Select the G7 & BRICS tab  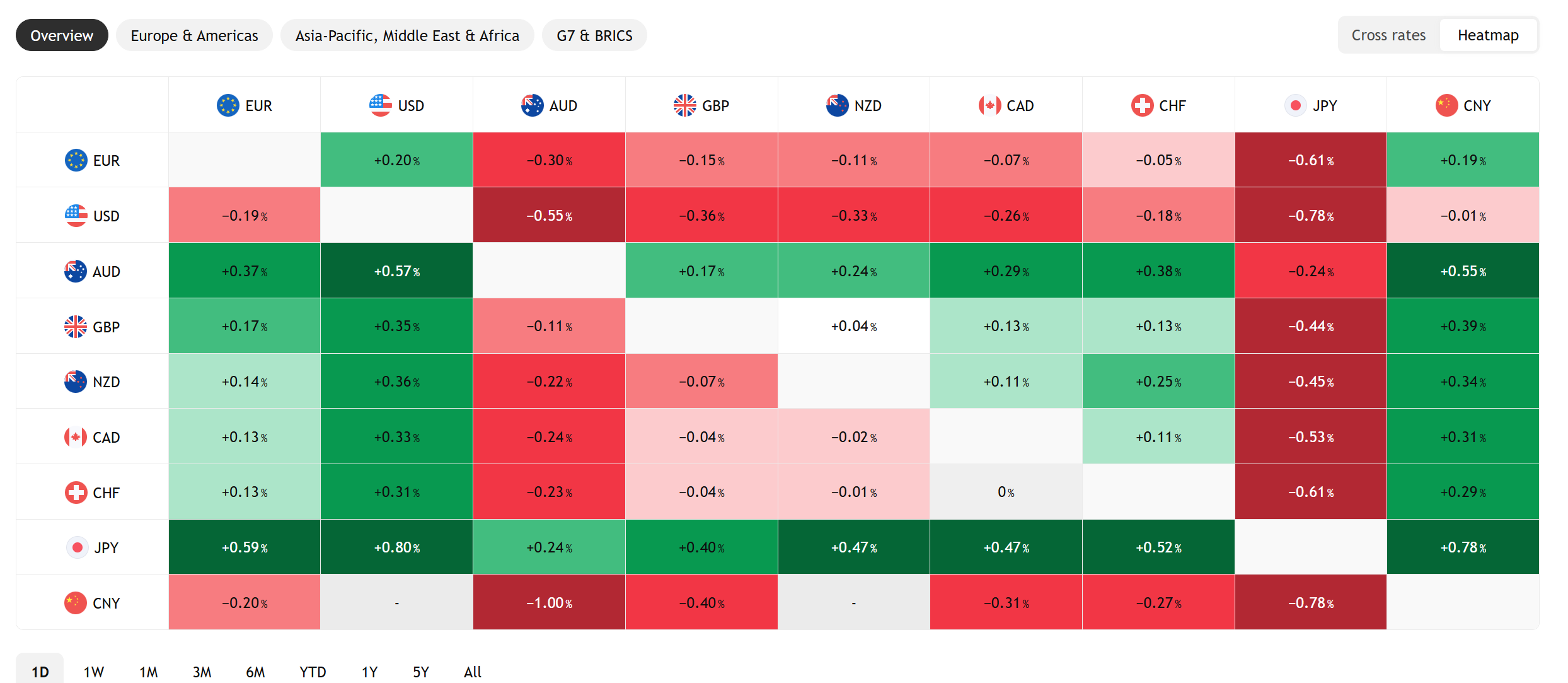(x=594, y=35)
